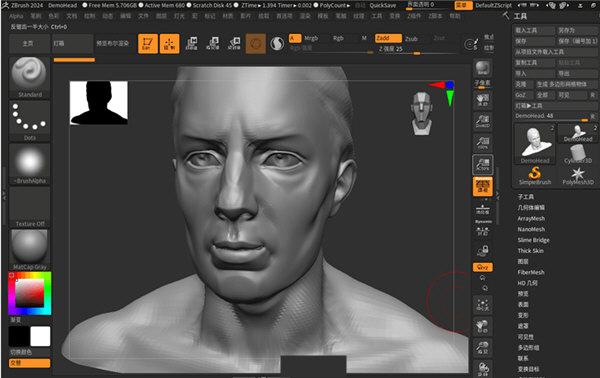Image resolution: width=600 pixels, height=378 pixels.
Task: Toggle the lock camera icon
Action: [483, 251]
